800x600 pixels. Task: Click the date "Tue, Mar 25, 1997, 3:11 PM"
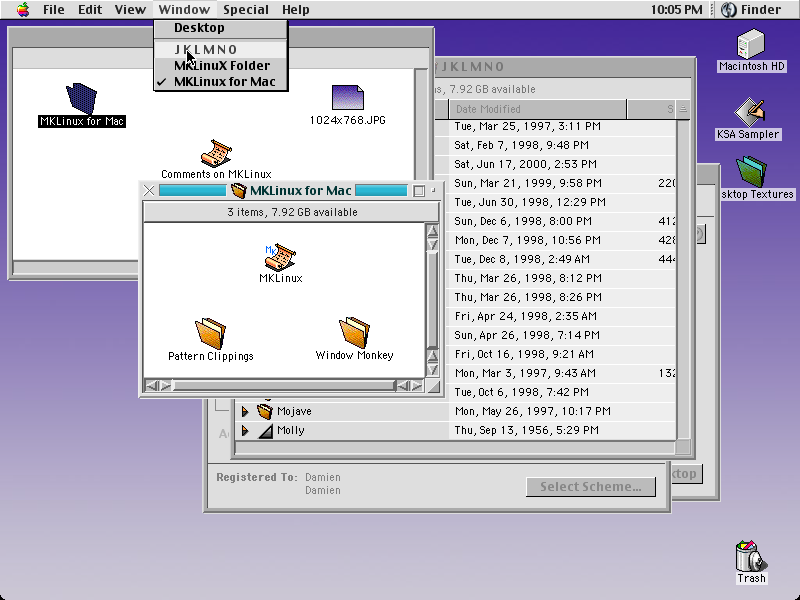coord(528,127)
